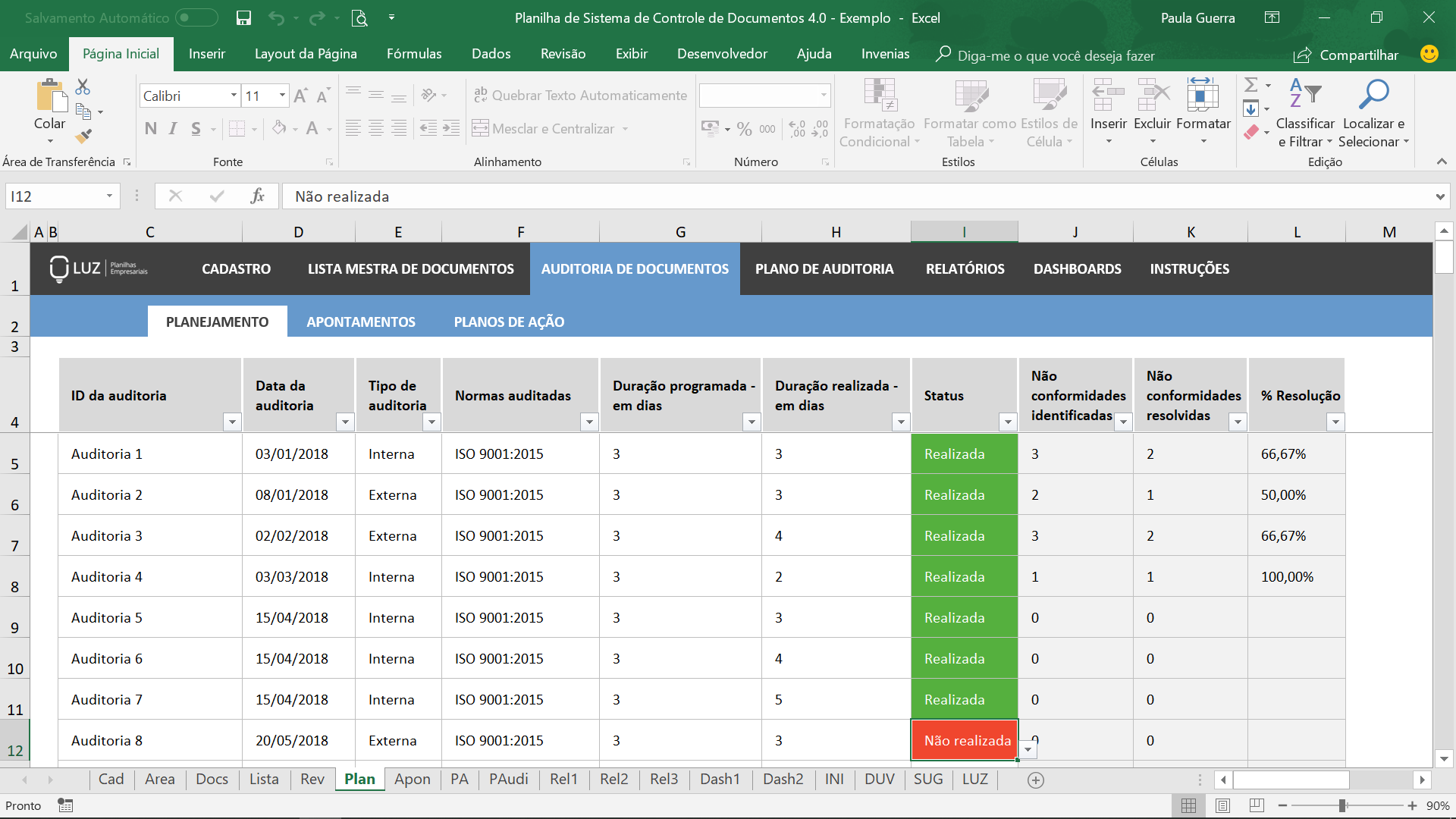
Task: Click the percent style icon
Action: (x=745, y=129)
